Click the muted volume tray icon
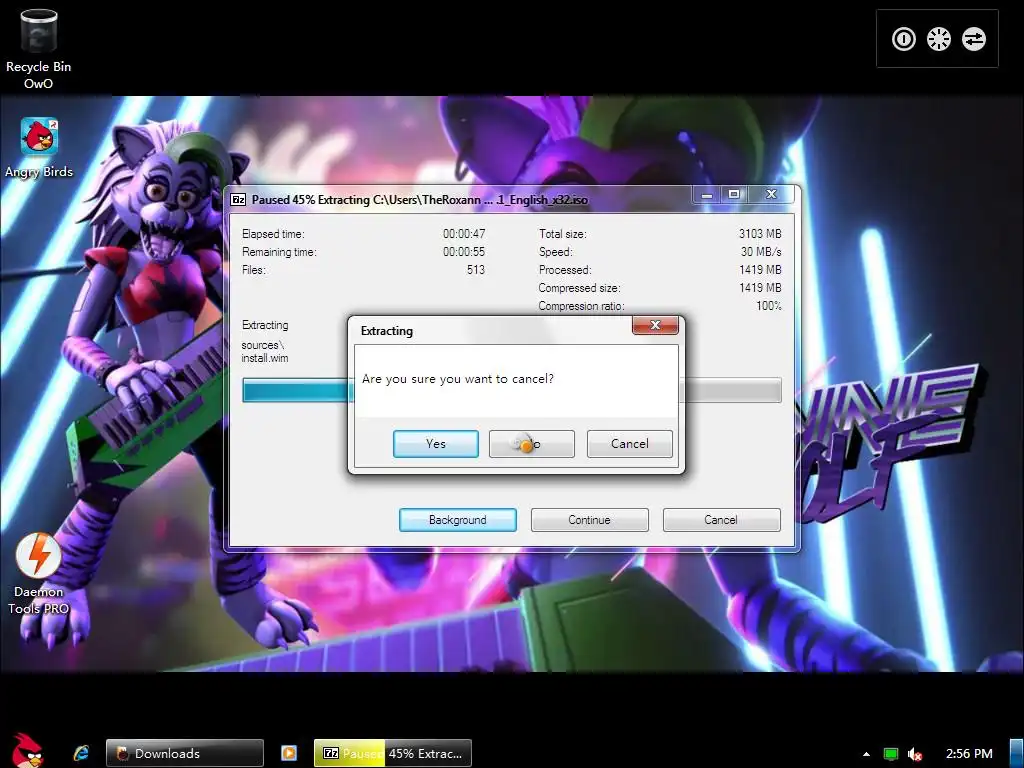1024x768 pixels. point(914,754)
